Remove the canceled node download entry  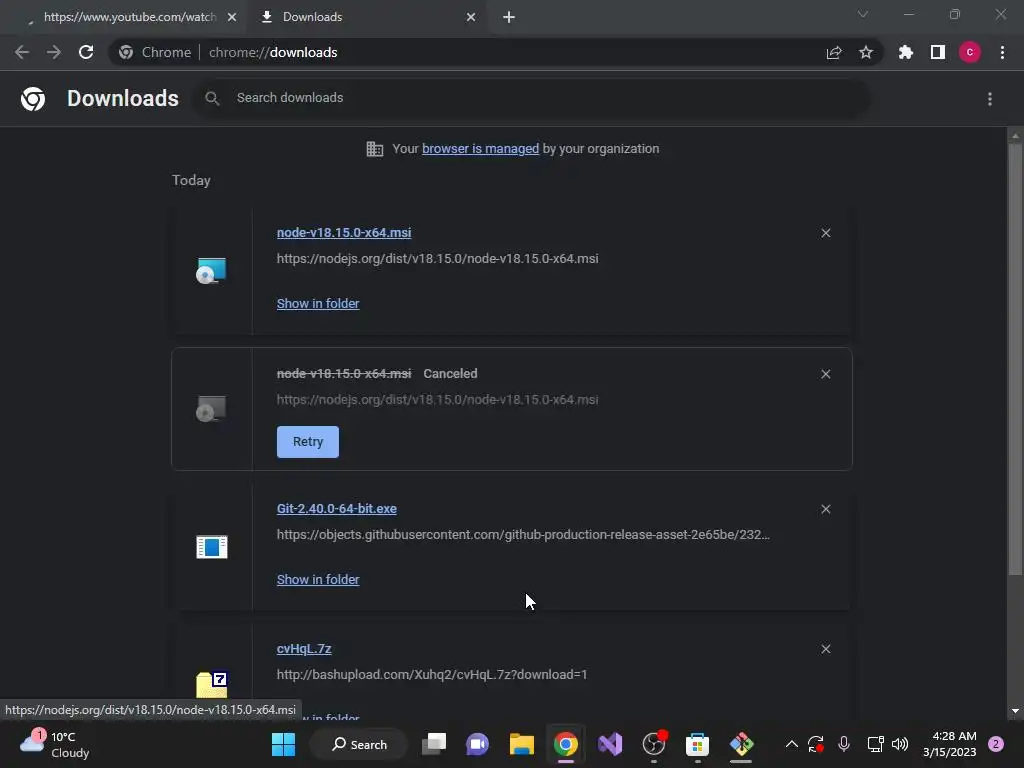(825, 374)
